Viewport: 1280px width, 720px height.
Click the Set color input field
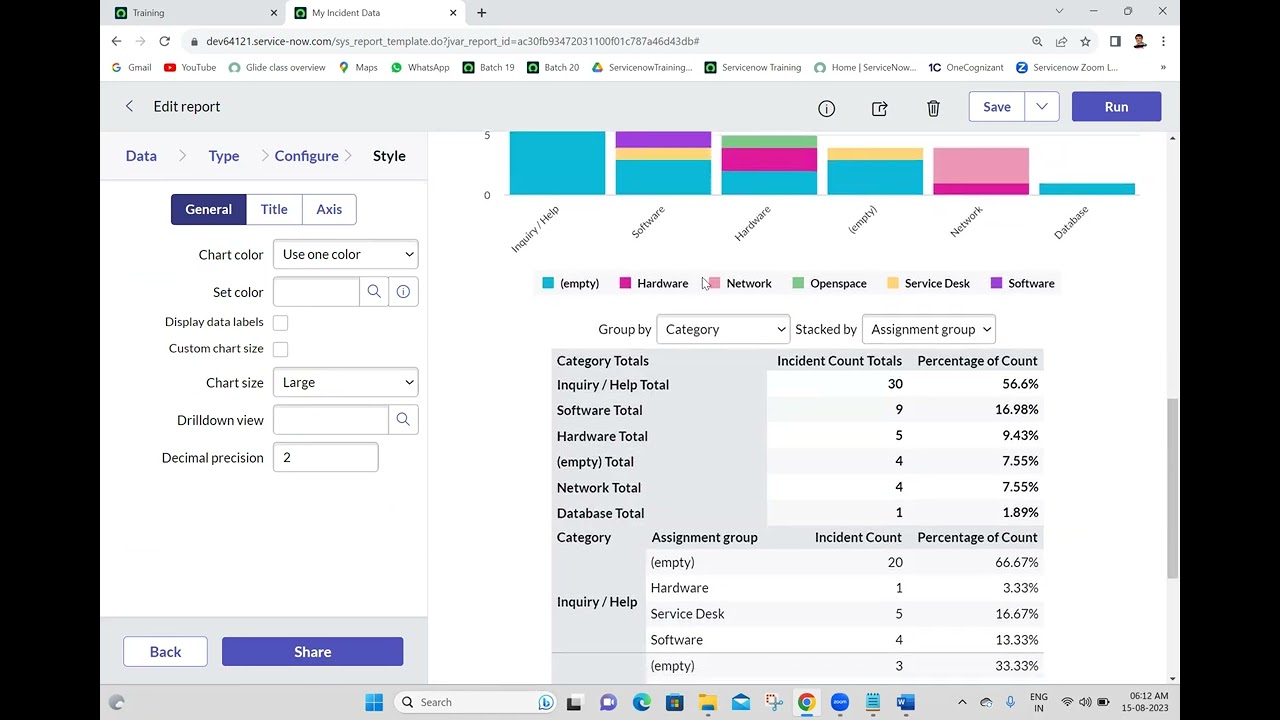pos(316,292)
